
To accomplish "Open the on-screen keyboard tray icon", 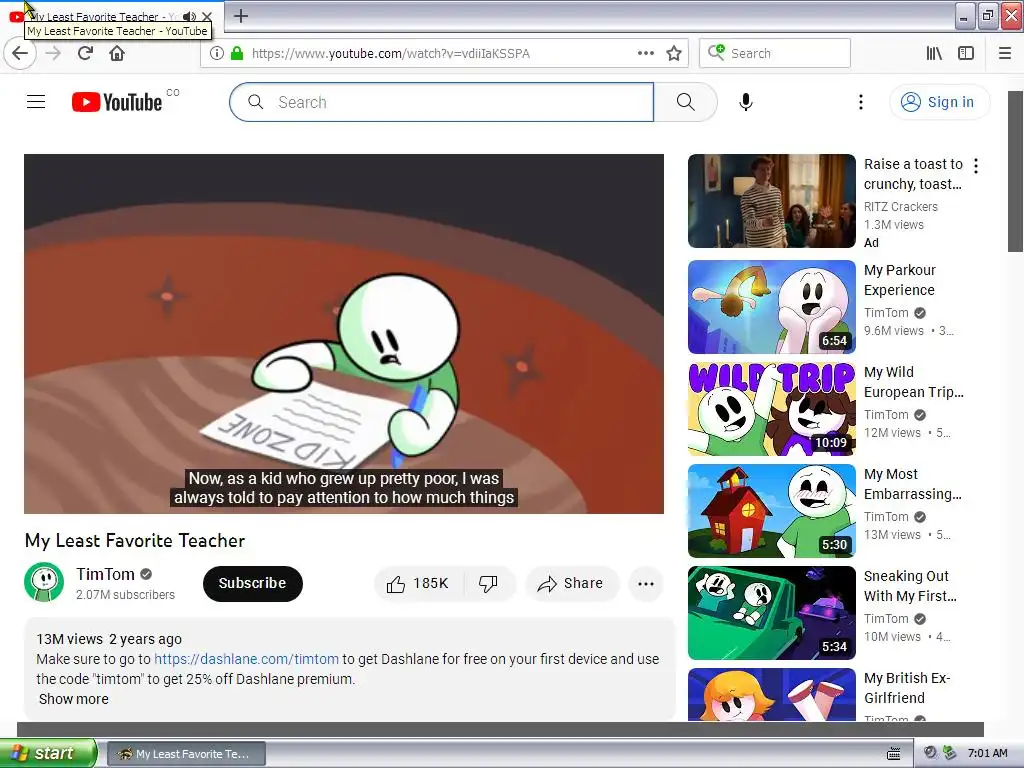I will pos(894,753).
